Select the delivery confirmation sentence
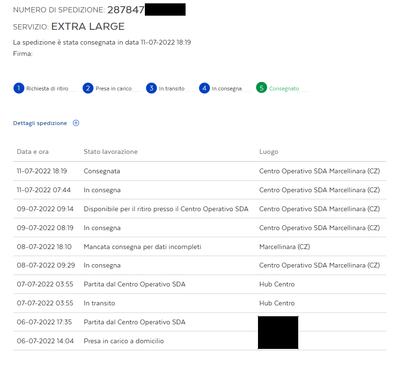The width and height of the screenshot is (400, 366). click(x=102, y=42)
